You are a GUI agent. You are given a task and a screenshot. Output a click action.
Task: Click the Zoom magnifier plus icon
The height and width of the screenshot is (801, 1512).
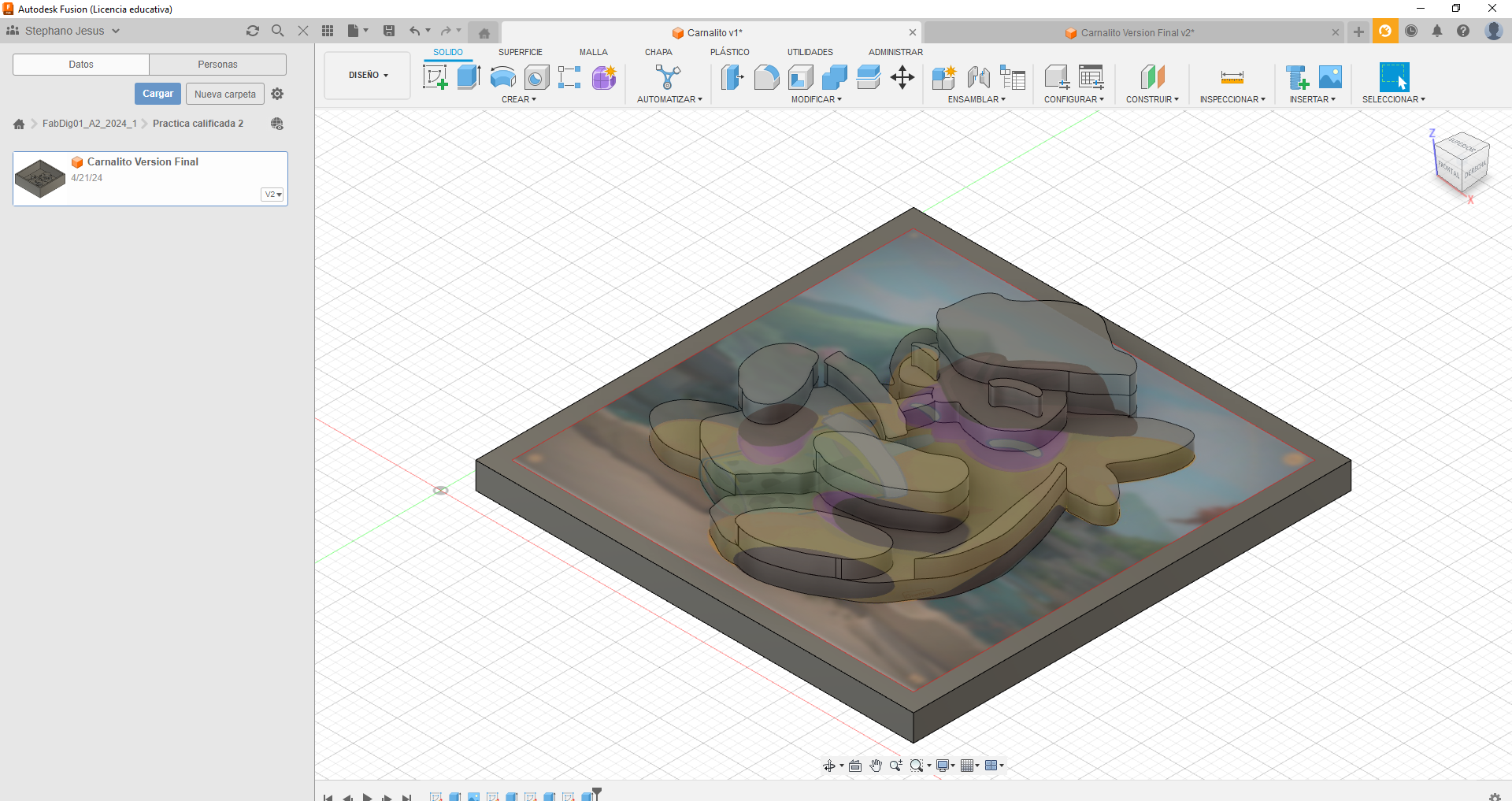tap(895, 766)
